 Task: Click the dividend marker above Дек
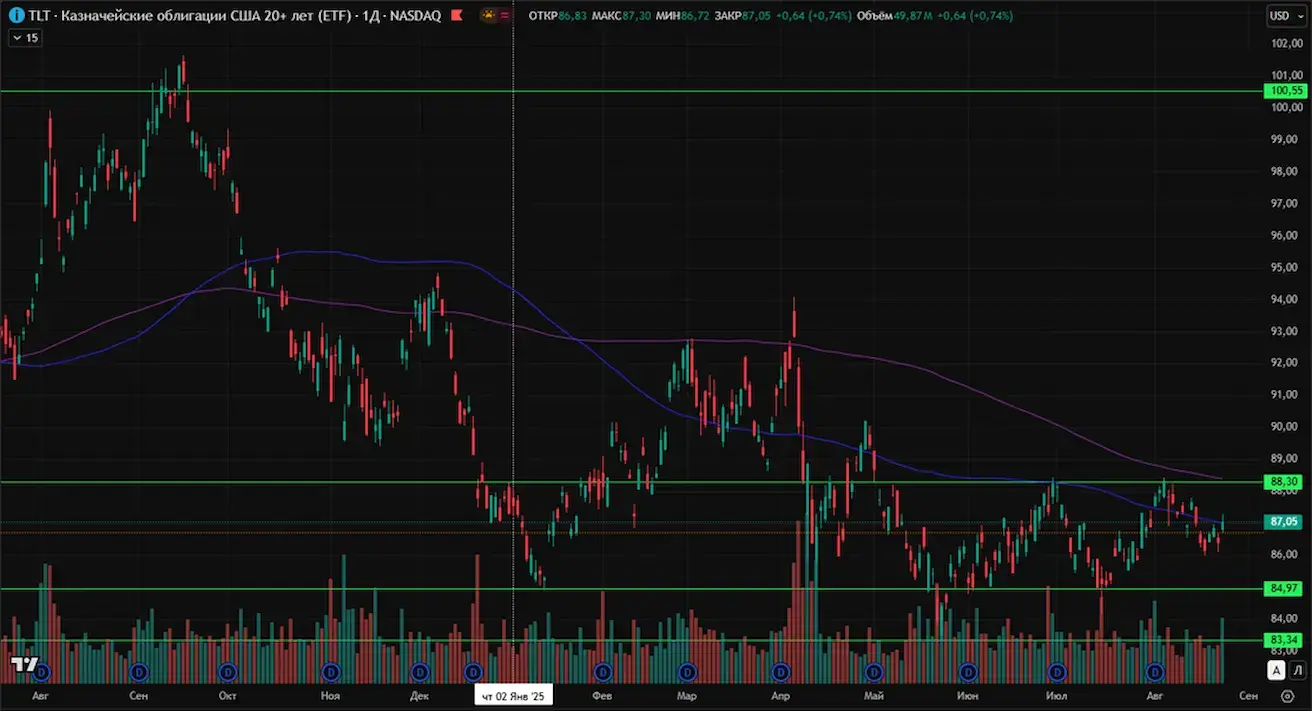click(420, 670)
